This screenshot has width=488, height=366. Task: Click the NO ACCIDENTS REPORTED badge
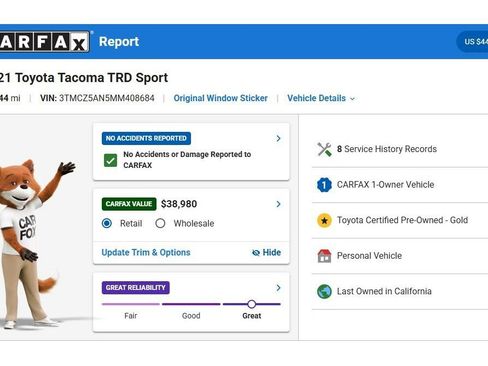pos(146,138)
